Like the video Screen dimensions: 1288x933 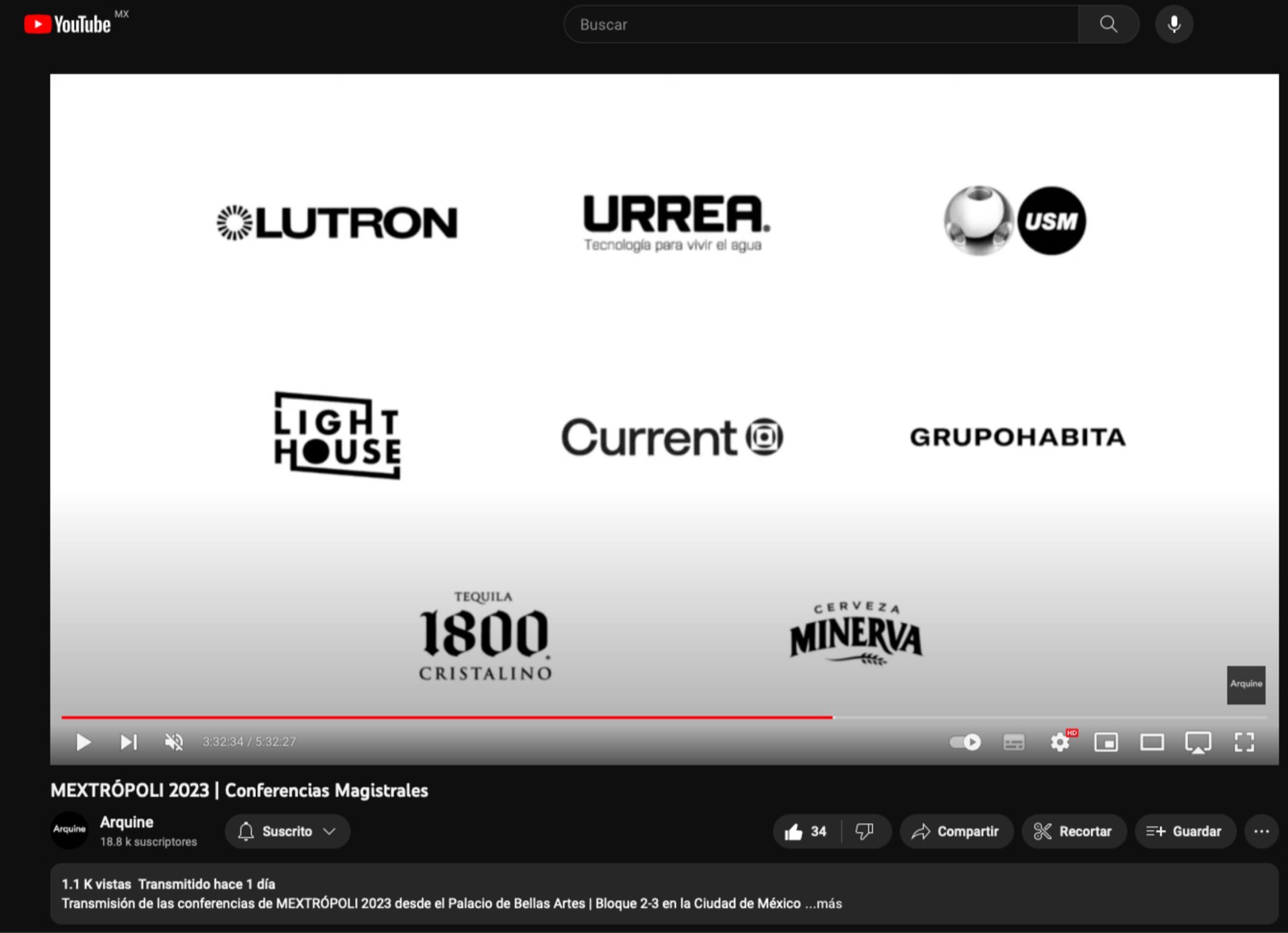806,832
